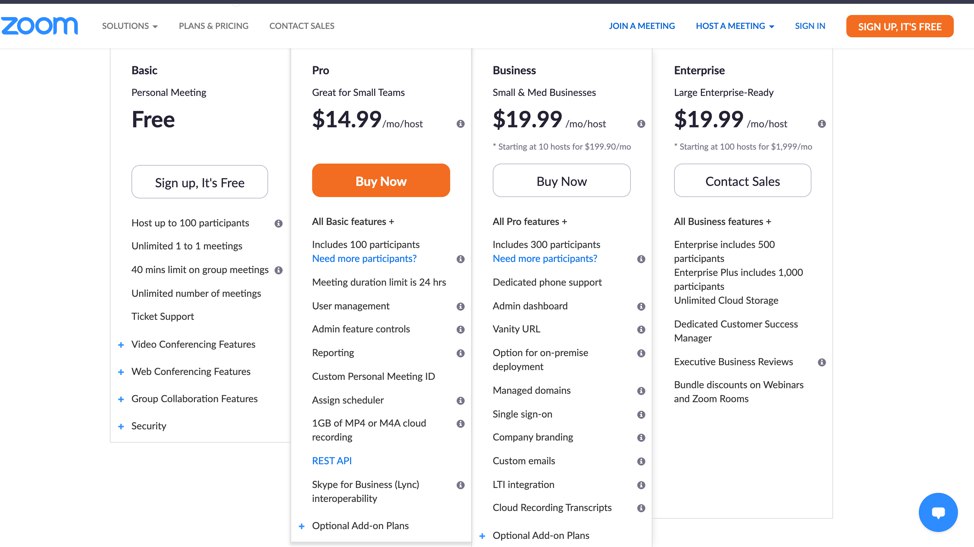Viewport: 974px width, 547px height.
Task: Click info icon for Reporting
Action: click(x=460, y=353)
